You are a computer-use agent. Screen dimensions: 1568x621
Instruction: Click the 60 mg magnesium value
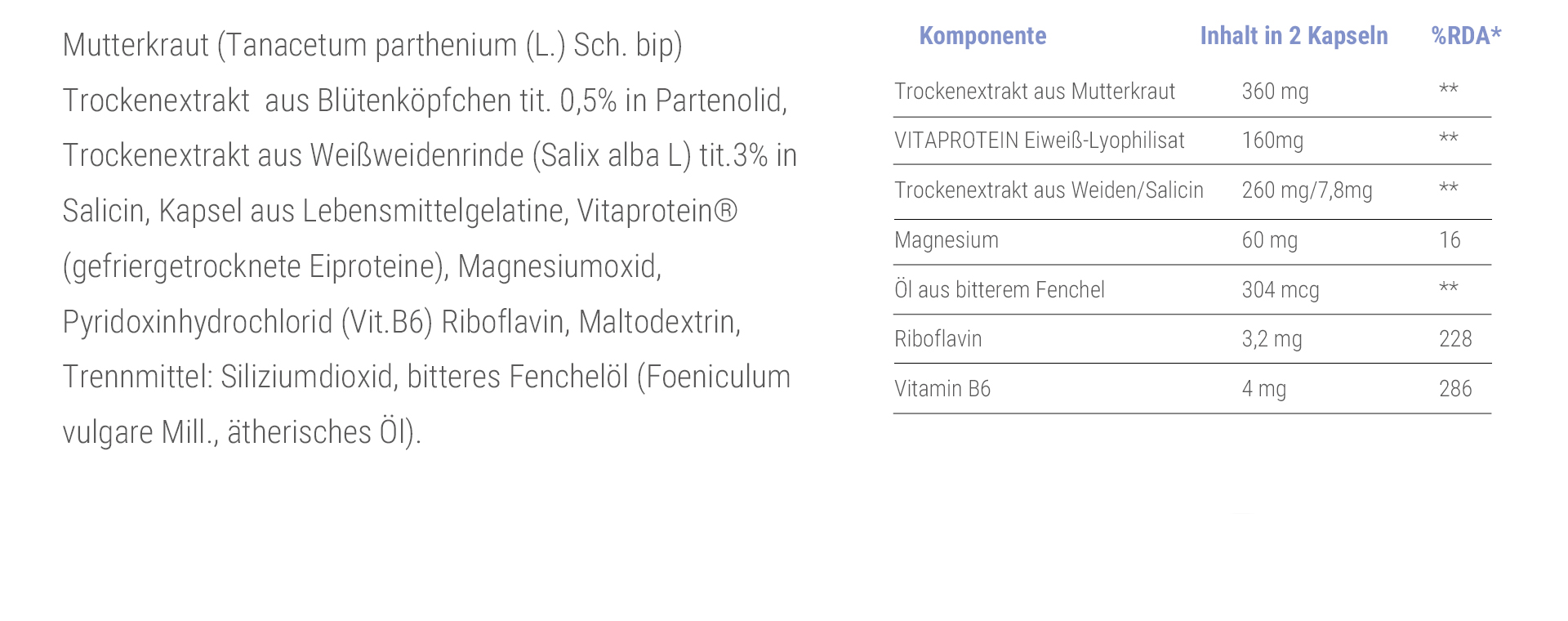(1270, 240)
